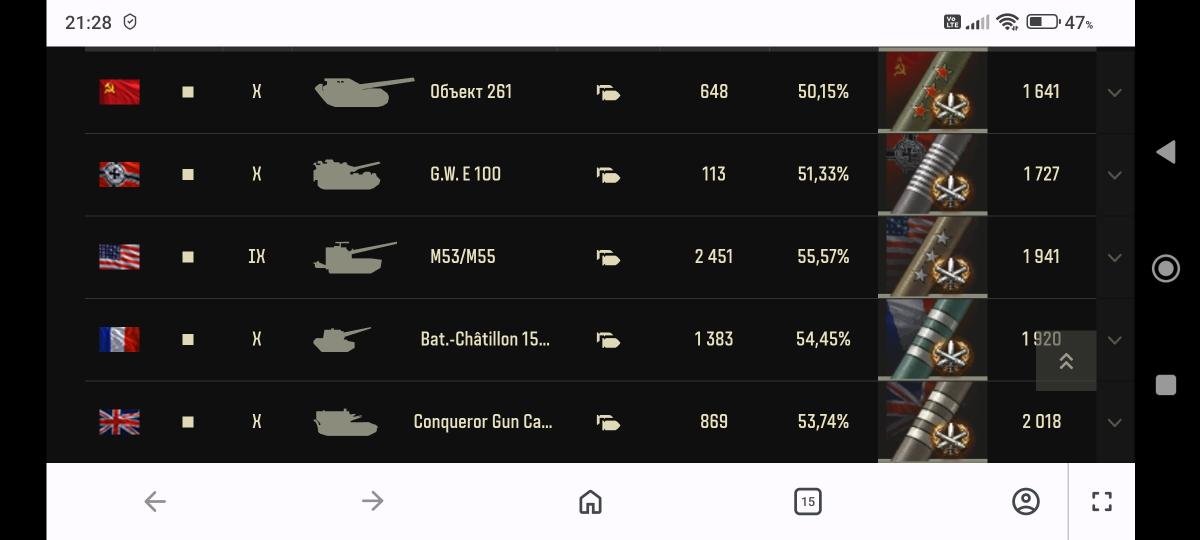Viewport: 1200px width, 540px height.
Task: Click the Soviet flag icon for Объект 261
Action: tap(119, 92)
